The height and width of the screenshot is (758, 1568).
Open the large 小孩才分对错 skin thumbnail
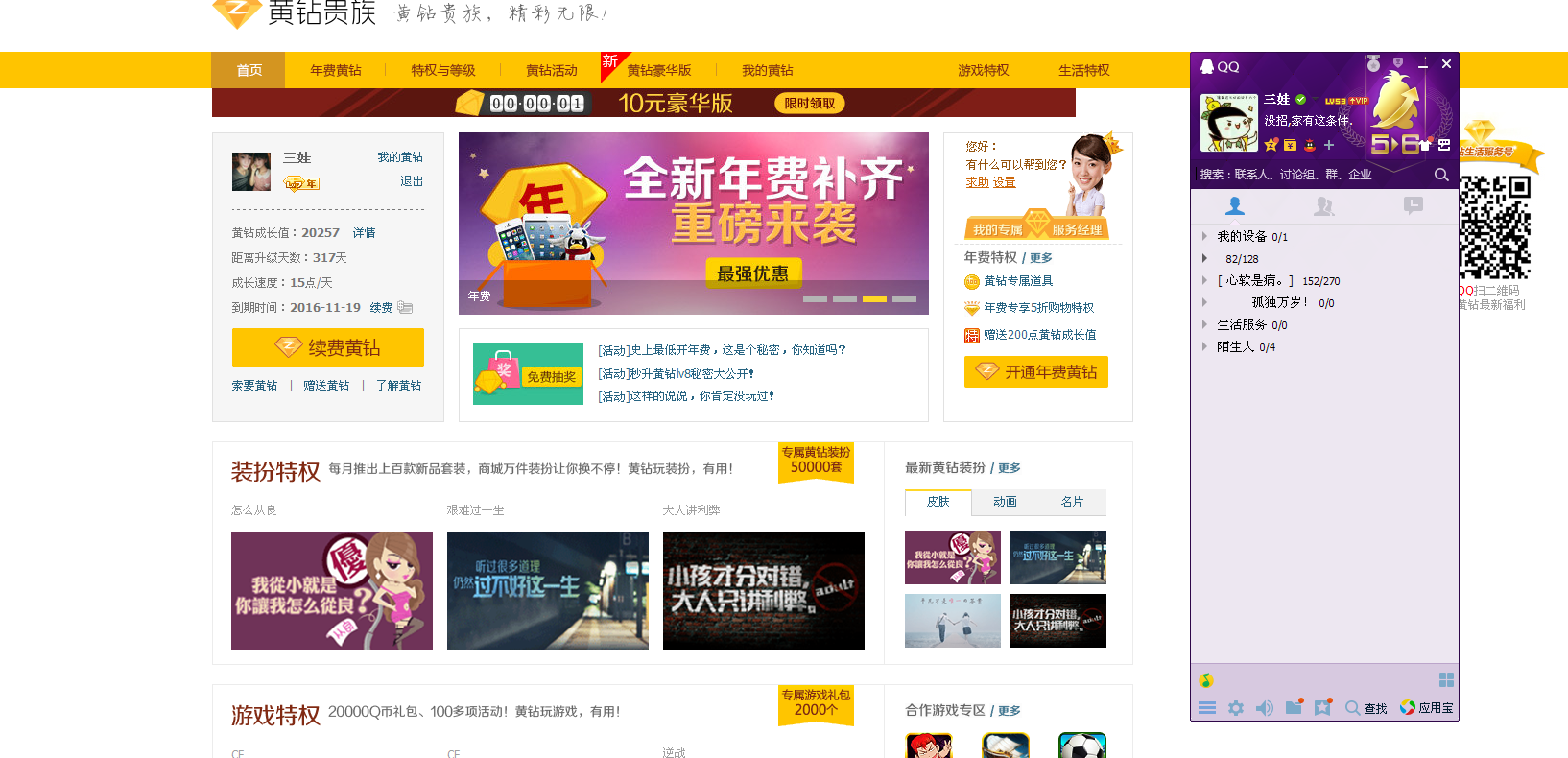(764, 590)
